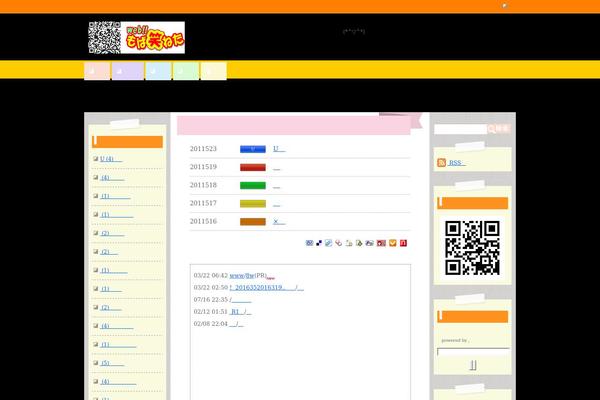Open the article link on the 2011517 row
The width and height of the screenshot is (600, 400).
(277, 204)
